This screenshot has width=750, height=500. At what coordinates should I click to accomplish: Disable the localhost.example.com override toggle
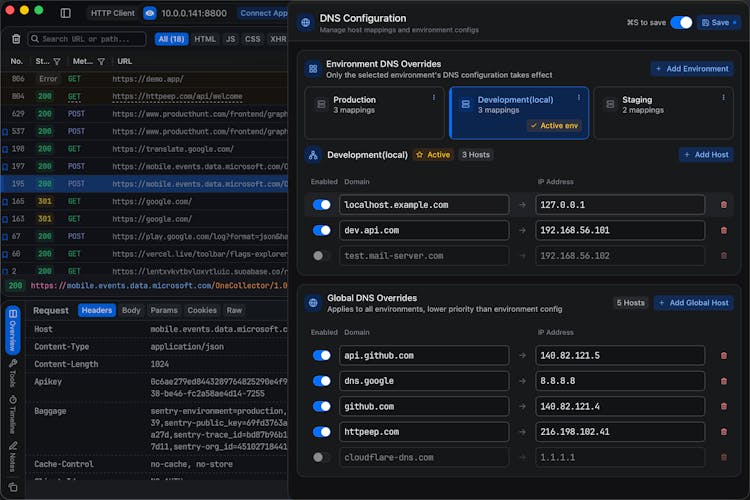pos(322,204)
